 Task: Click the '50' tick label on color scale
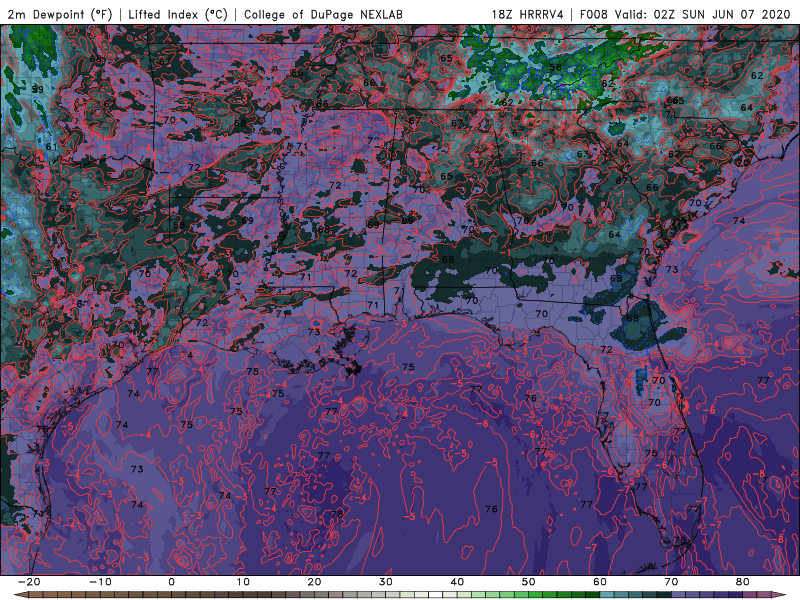tap(529, 582)
